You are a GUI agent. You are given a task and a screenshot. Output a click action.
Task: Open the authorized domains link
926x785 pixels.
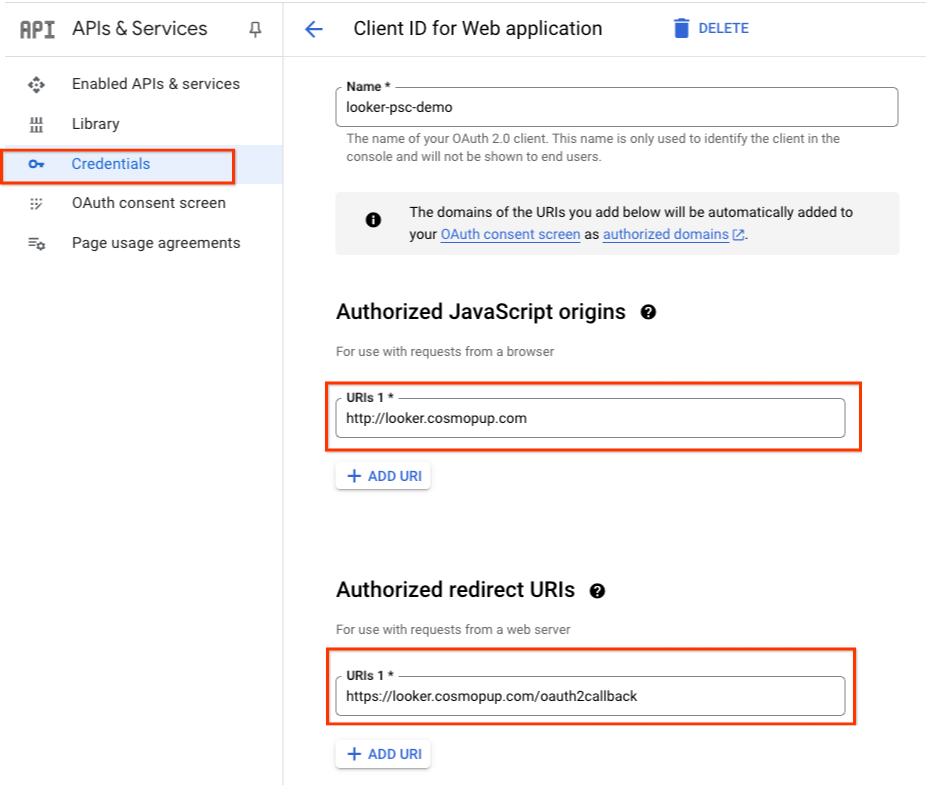point(666,234)
